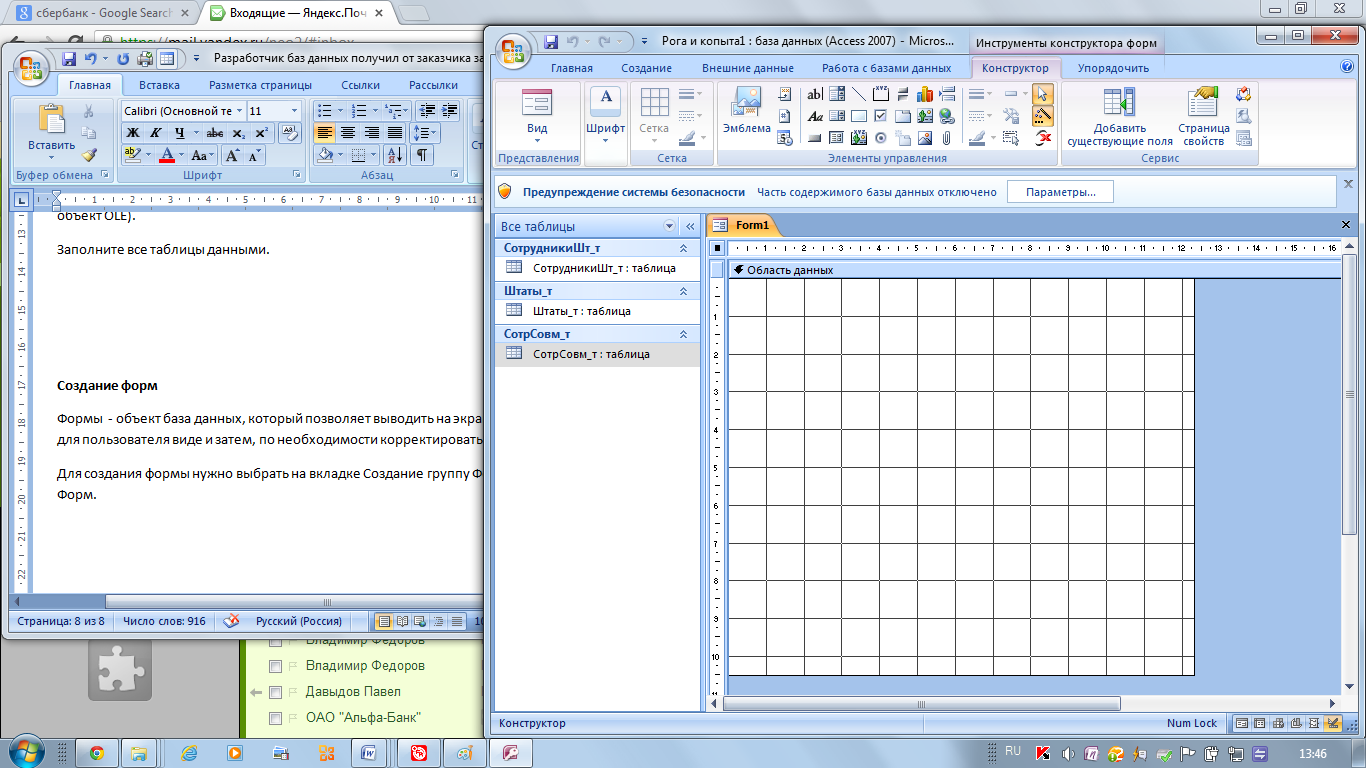Open СотрудникиШт_т : таблица in navigation pane
Viewport: 1366px width, 768px height.
pos(603,268)
